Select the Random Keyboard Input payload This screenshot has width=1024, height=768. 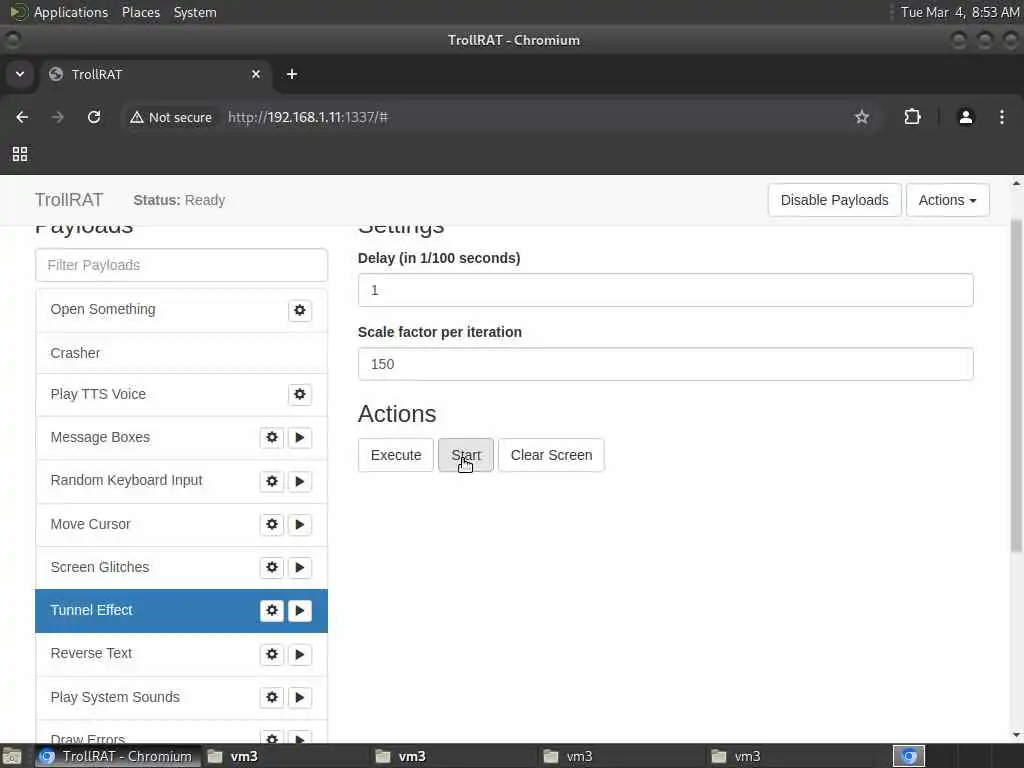182,481
